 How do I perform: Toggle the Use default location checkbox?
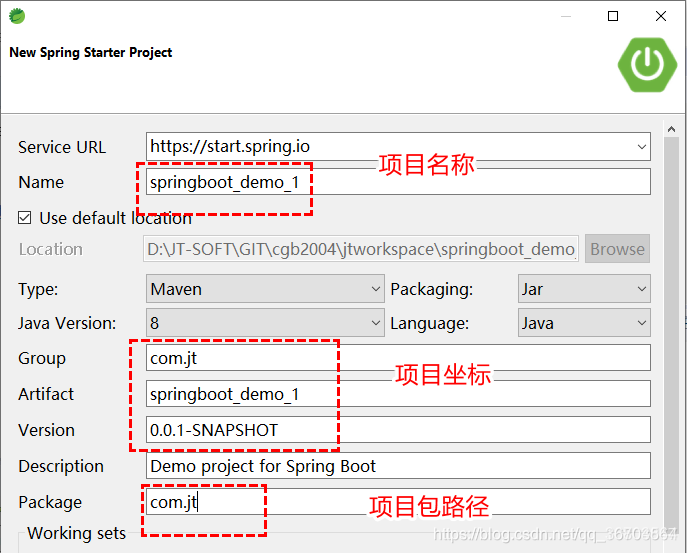[25, 218]
